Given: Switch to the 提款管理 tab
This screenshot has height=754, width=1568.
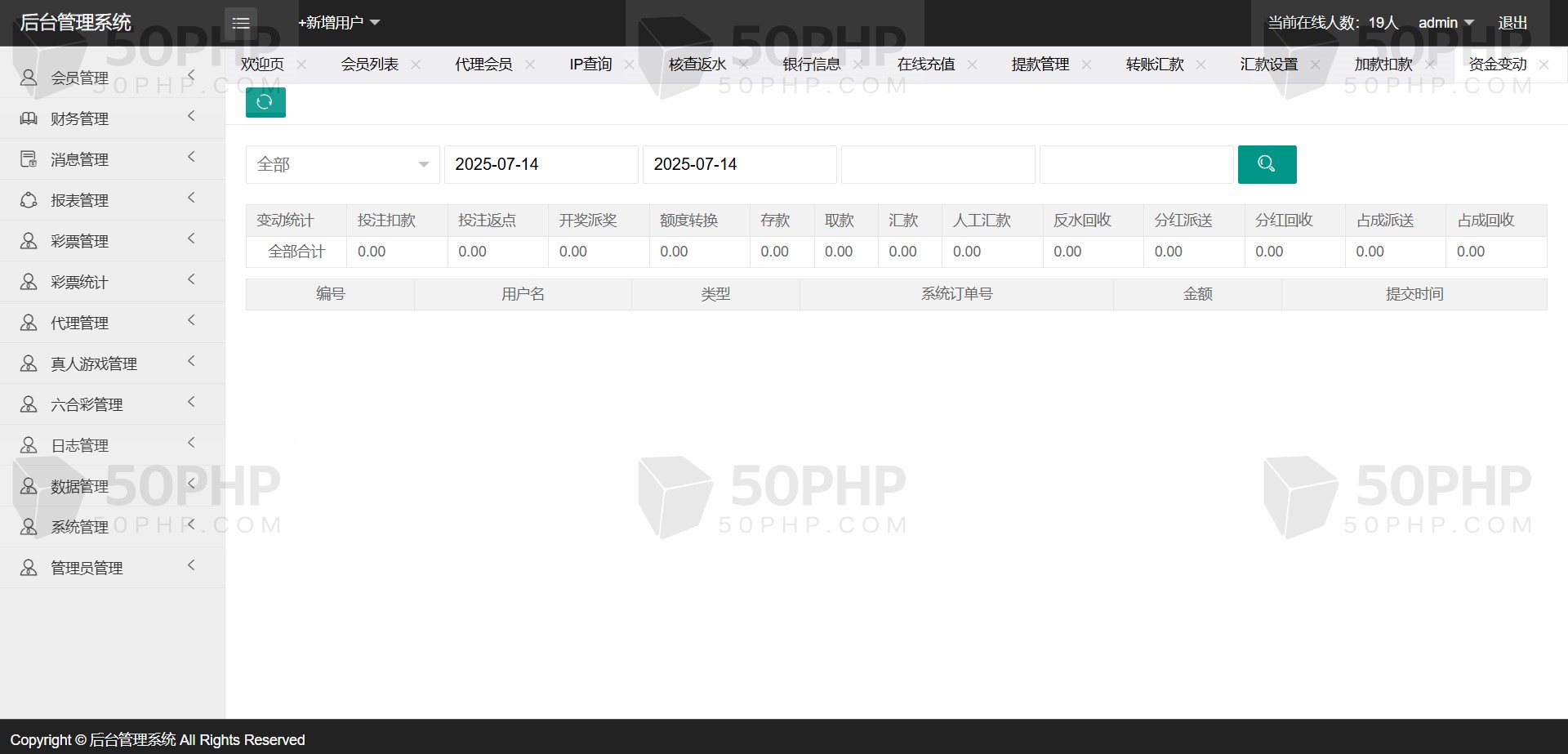Looking at the screenshot, I should tap(1040, 65).
